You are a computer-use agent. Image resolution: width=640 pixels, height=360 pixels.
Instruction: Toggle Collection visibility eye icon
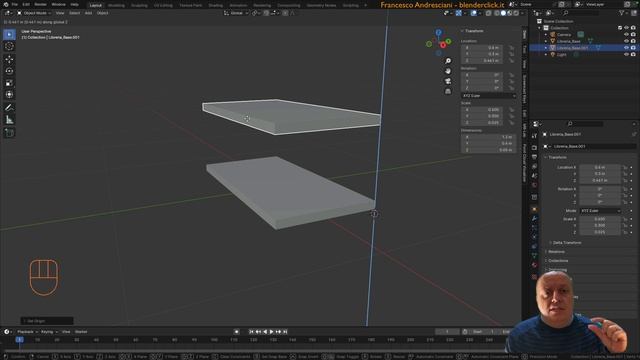pyautogui.click(x=627, y=28)
